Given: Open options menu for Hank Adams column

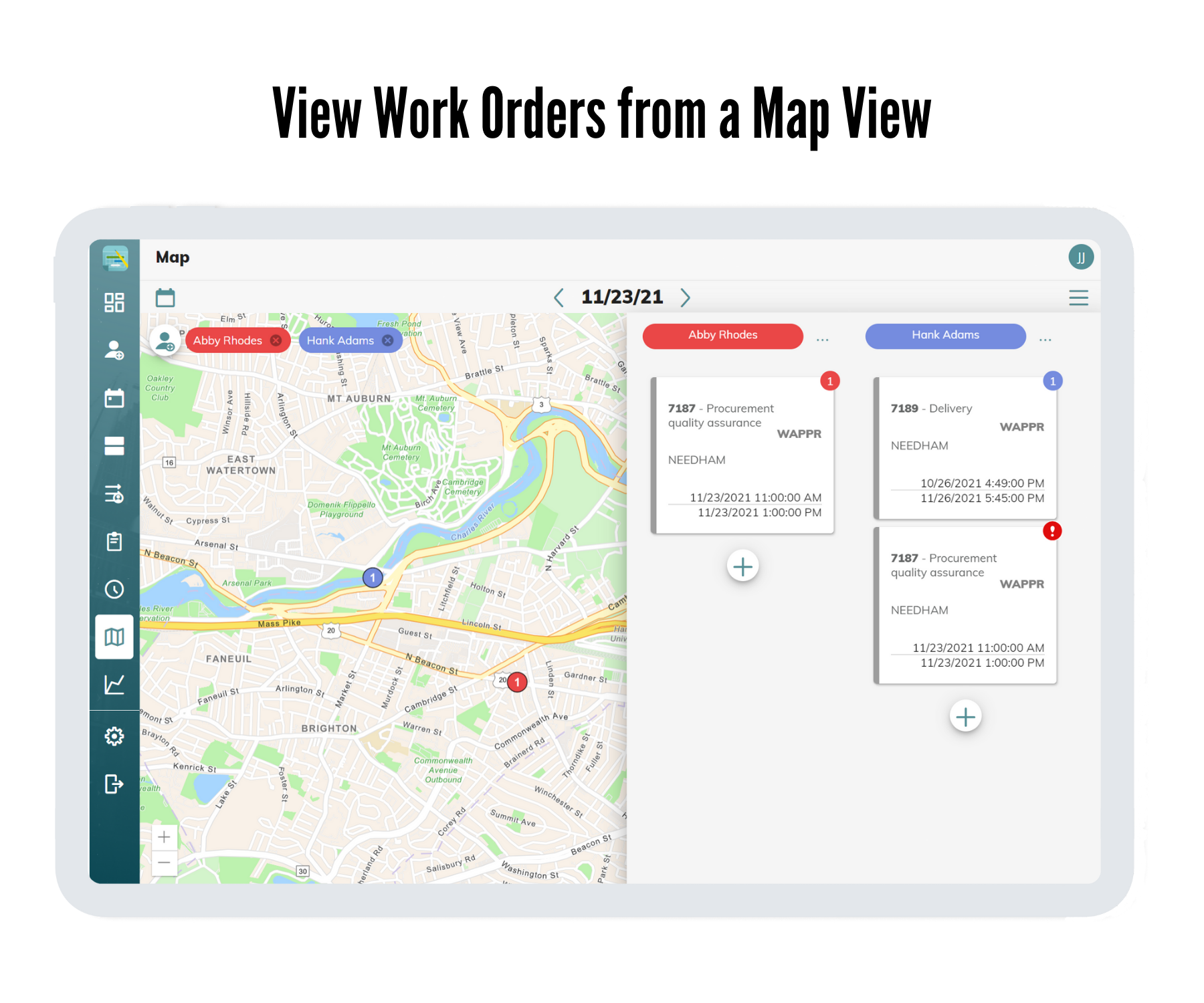Looking at the screenshot, I should tap(1045, 340).
